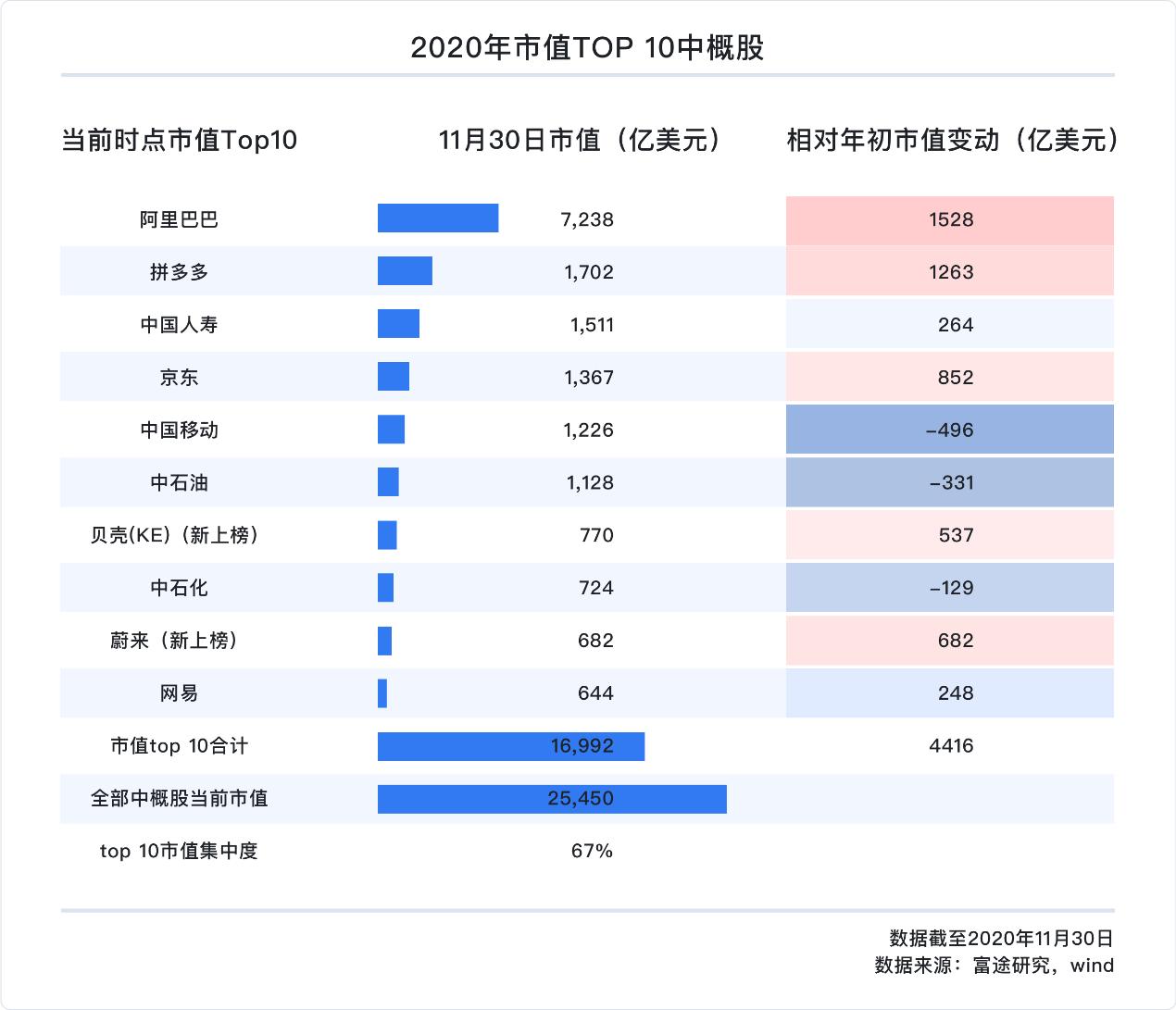Click the market value 7,238
The image size is (1176, 1010).
[x=587, y=220]
